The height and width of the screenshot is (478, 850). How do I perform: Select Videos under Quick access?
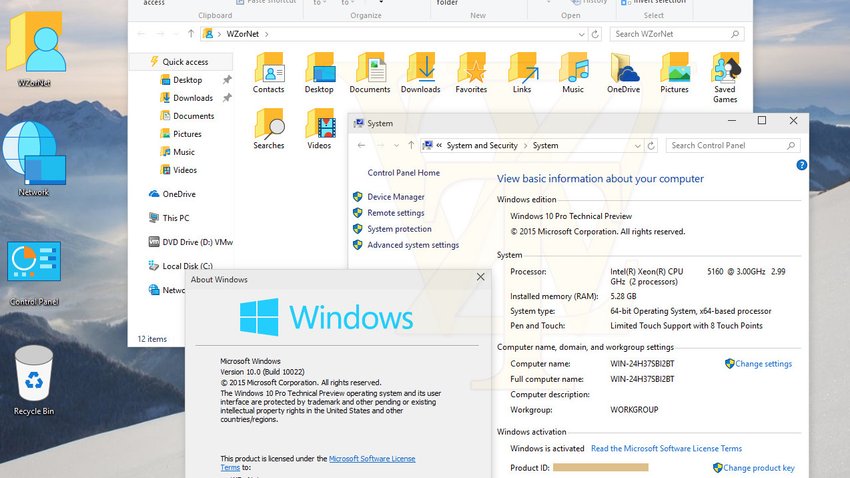pos(179,170)
